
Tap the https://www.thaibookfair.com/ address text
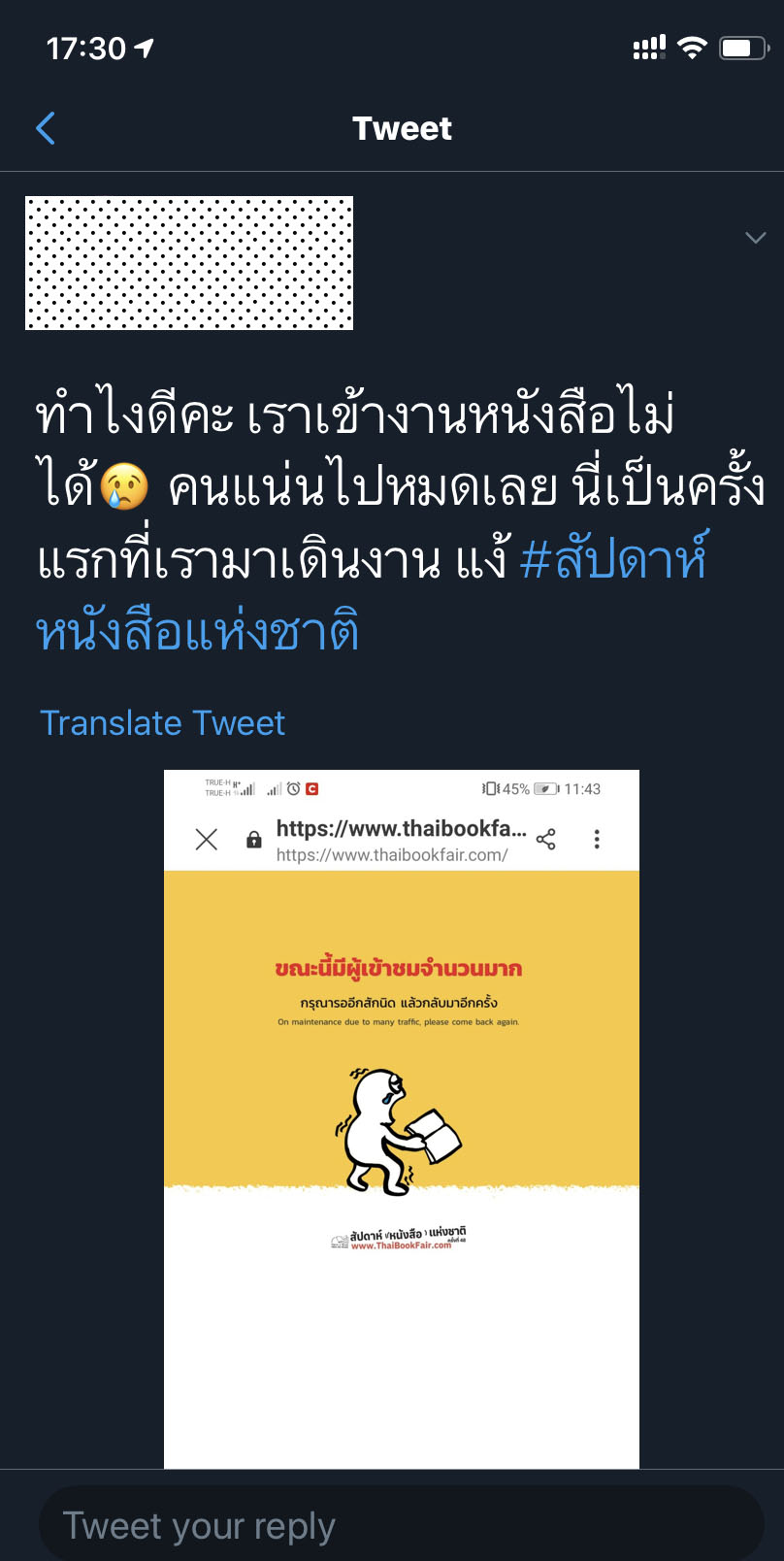pyautogui.click(x=392, y=855)
